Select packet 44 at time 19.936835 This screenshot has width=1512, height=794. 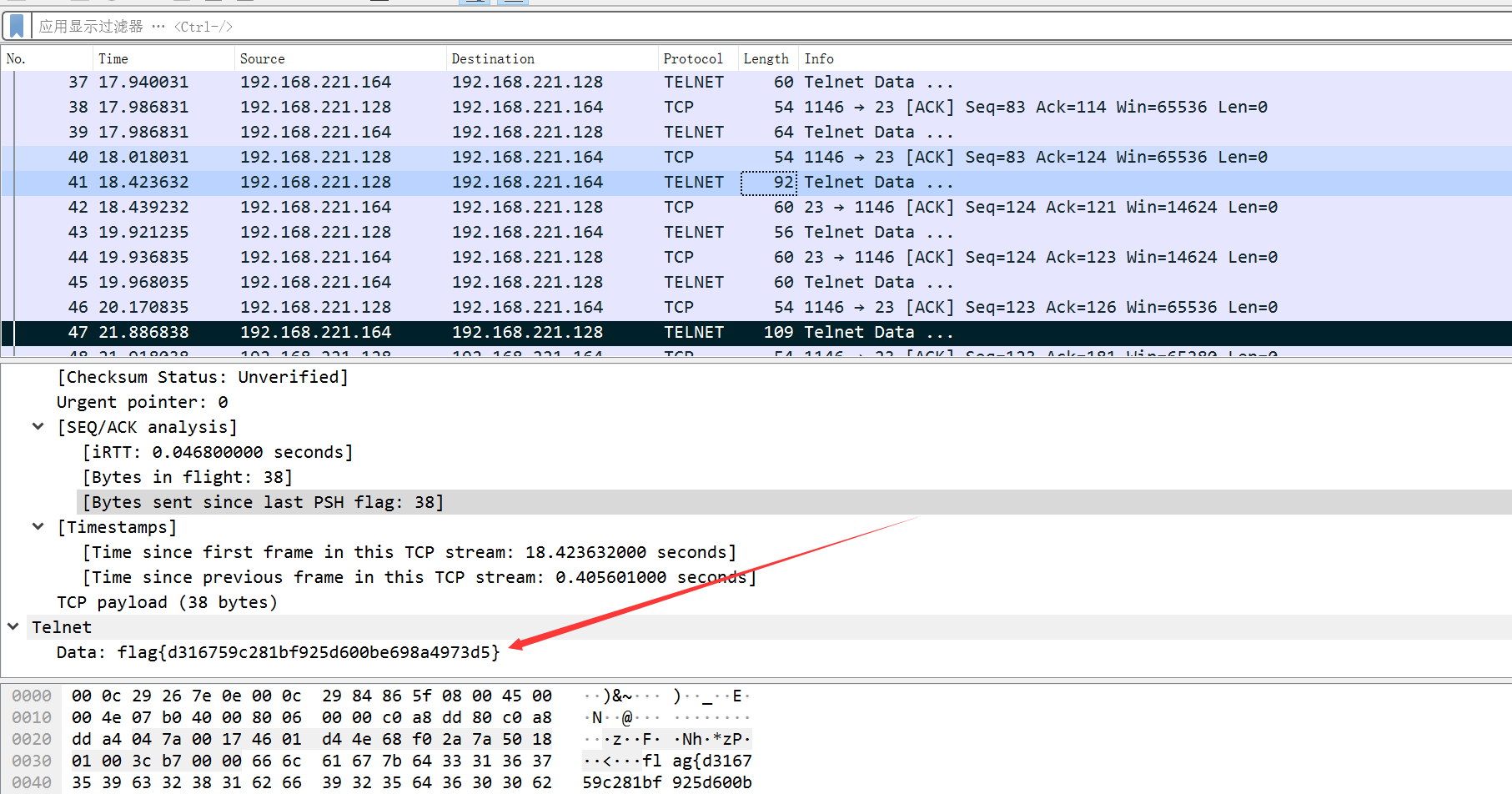pos(756,257)
